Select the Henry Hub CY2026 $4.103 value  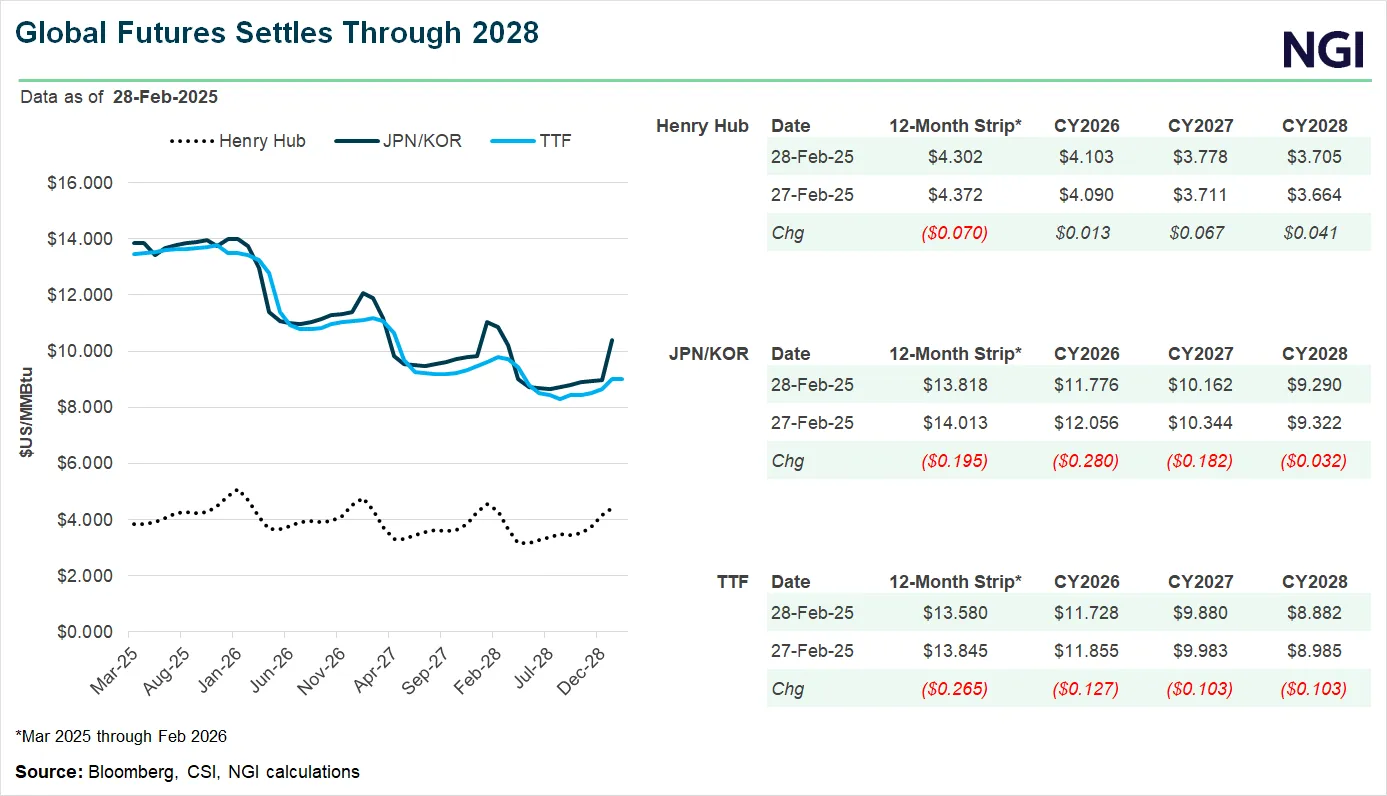(x=1086, y=157)
